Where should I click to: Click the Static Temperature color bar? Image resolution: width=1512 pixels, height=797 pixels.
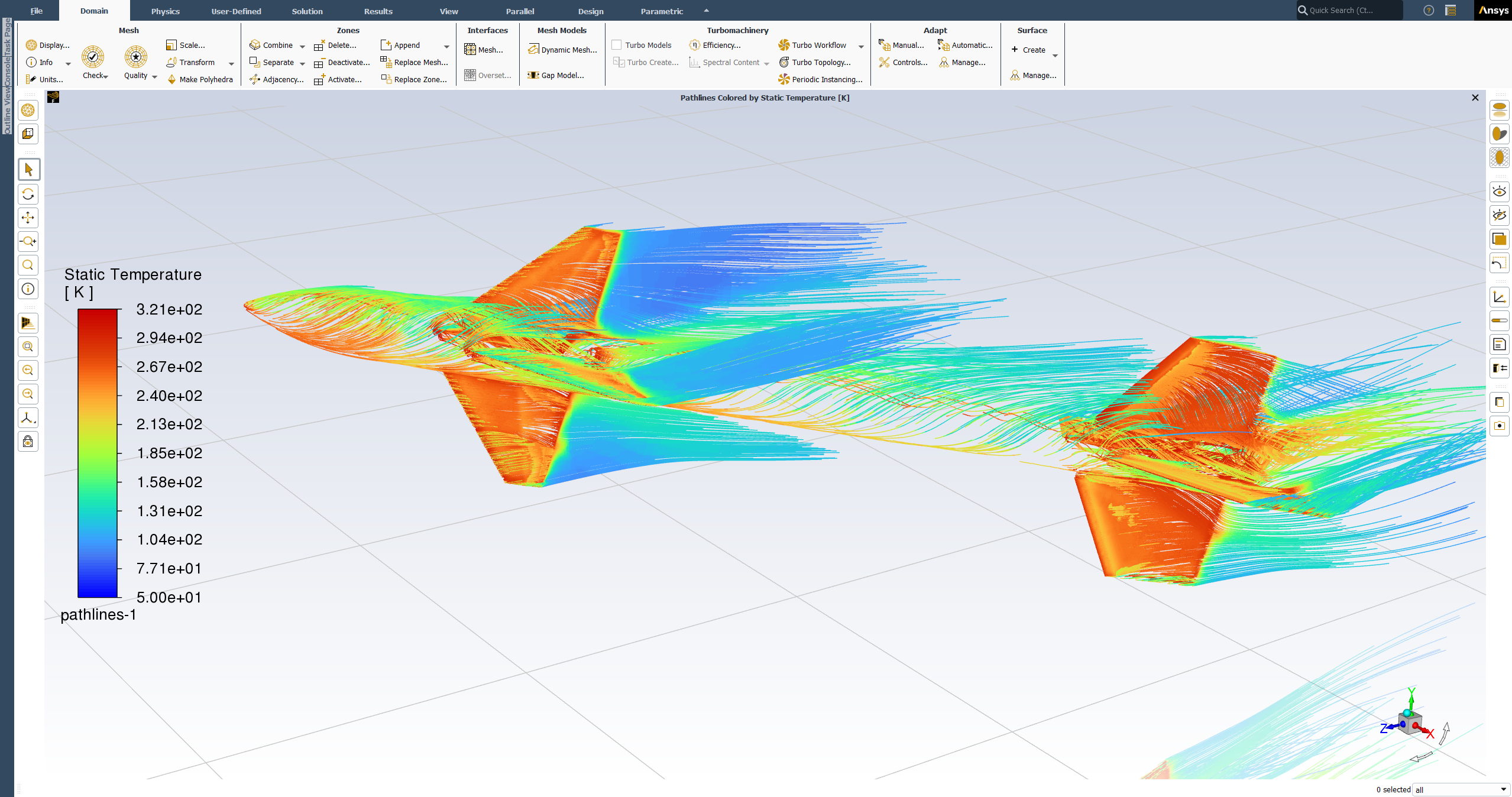click(98, 453)
